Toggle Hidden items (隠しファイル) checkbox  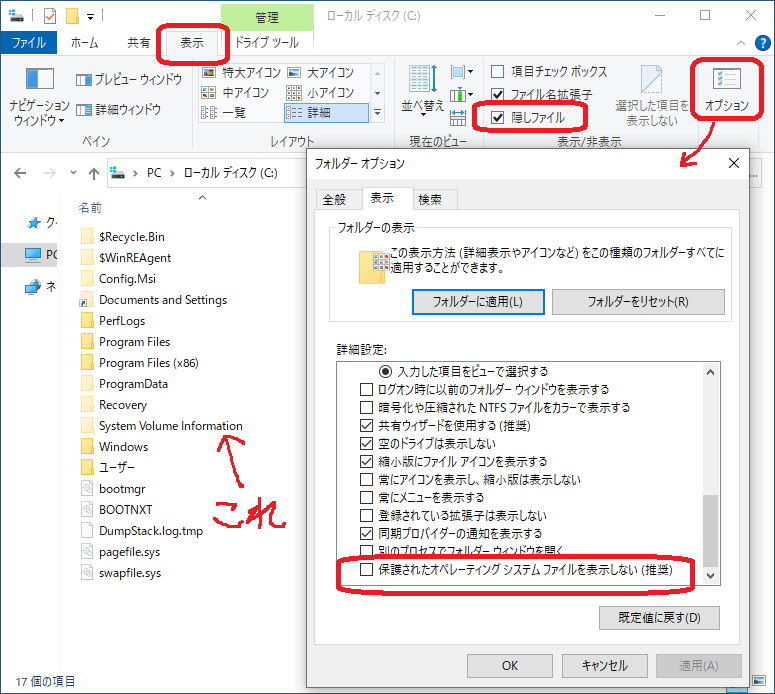497,118
